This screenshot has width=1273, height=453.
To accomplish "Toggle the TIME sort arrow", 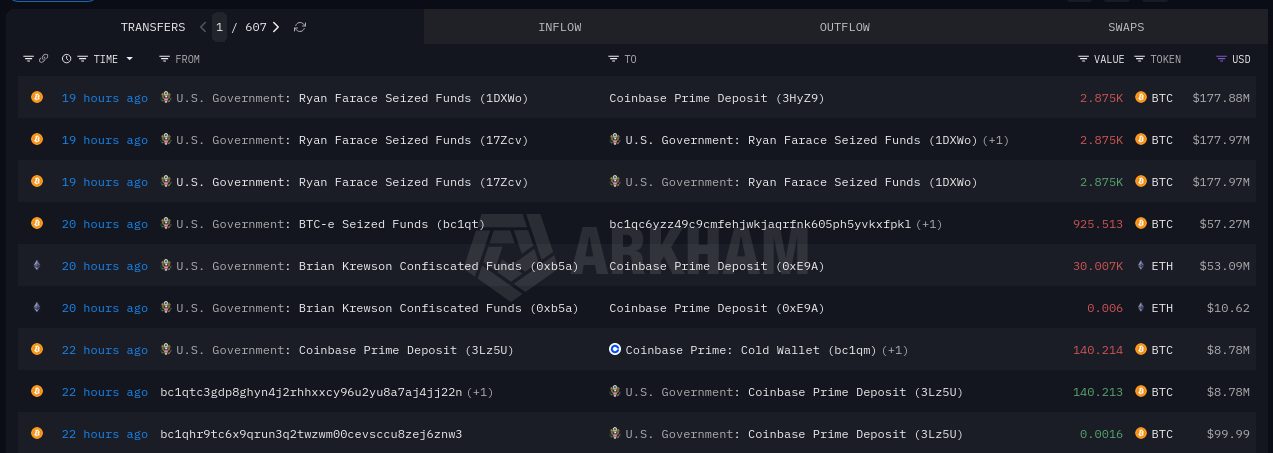I will [x=129, y=59].
